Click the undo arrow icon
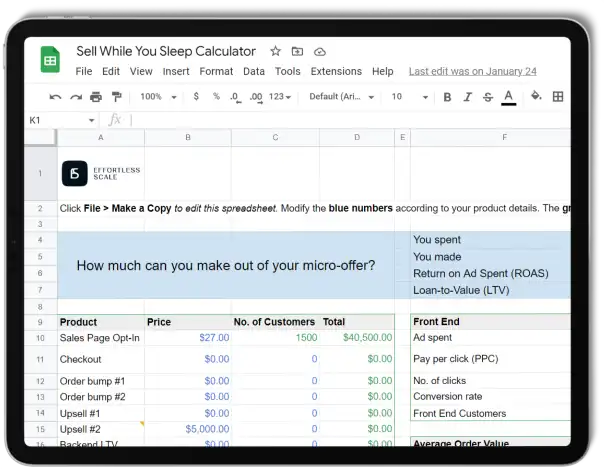The image size is (605, 470). 55,97
